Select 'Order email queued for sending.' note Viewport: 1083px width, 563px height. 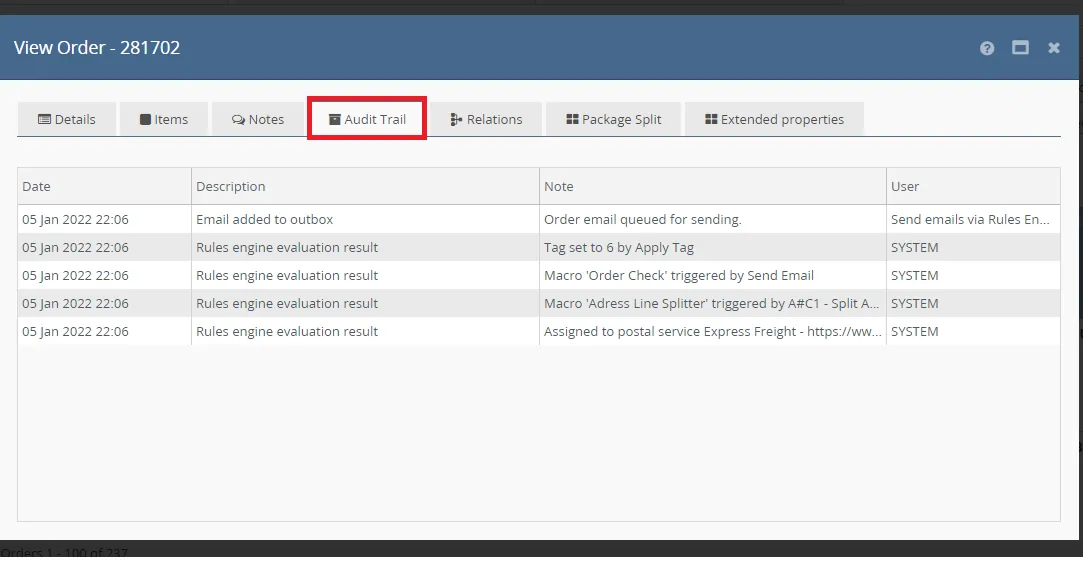click(x=713, y=220)
